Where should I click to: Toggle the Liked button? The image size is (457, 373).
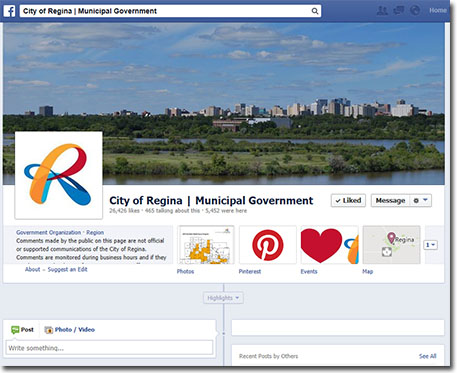click(348, 200)
